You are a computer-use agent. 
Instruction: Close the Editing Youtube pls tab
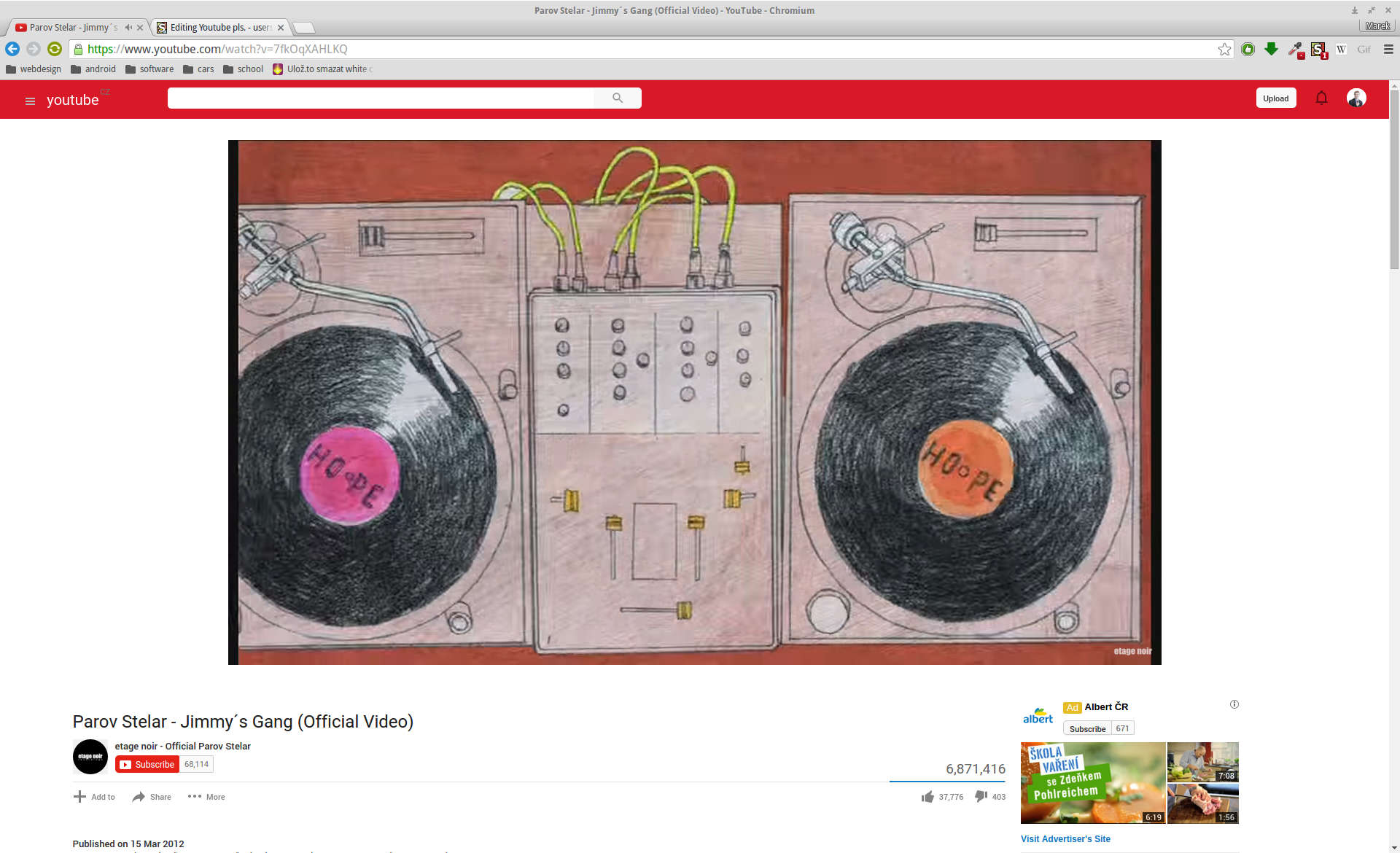pos(281,28)
